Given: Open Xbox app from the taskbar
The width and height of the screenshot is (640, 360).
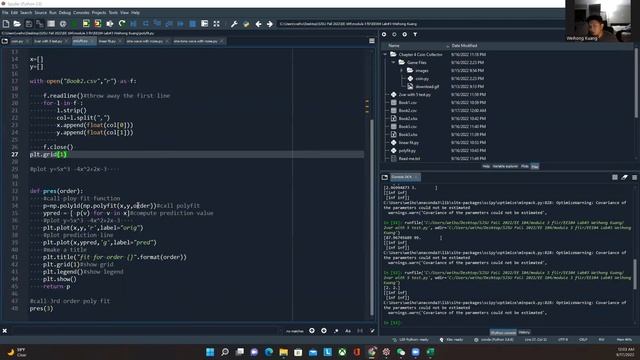Looking at the screenshot, I should [342, 352].
